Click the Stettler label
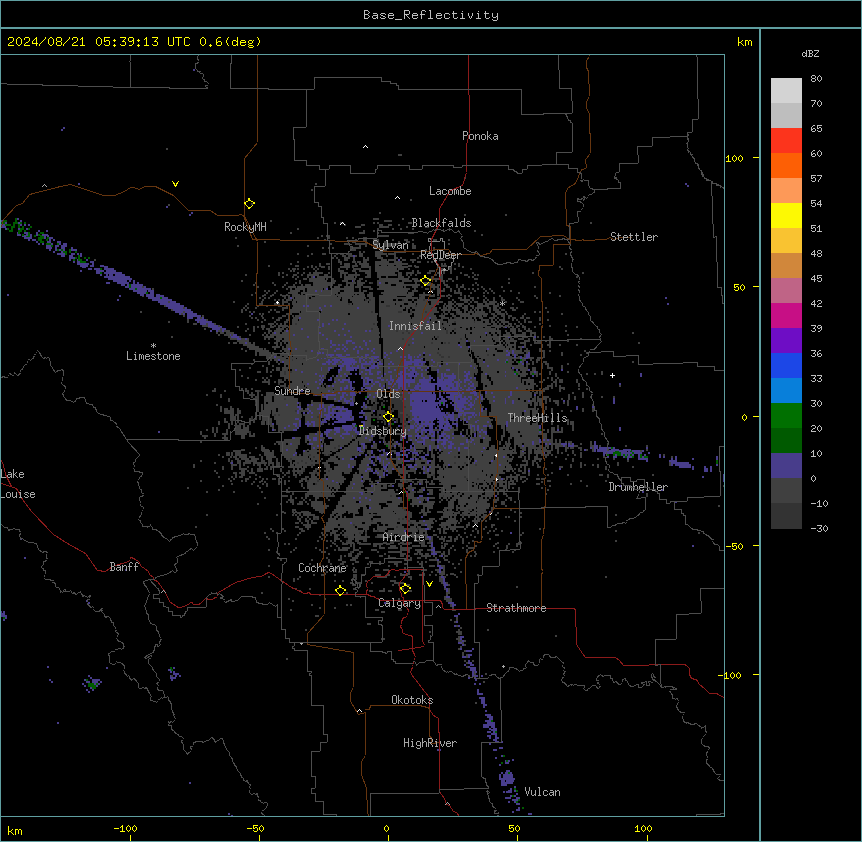This screenshot has height=842, width=862. click(634, 237)
